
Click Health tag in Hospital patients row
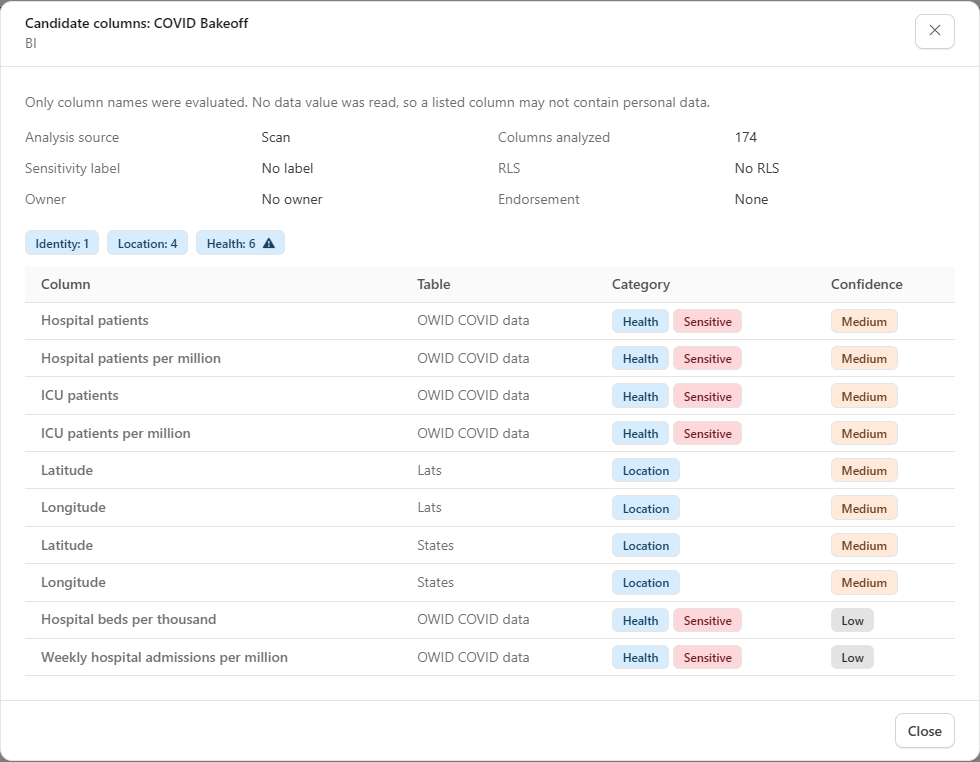tap(640, 321)
